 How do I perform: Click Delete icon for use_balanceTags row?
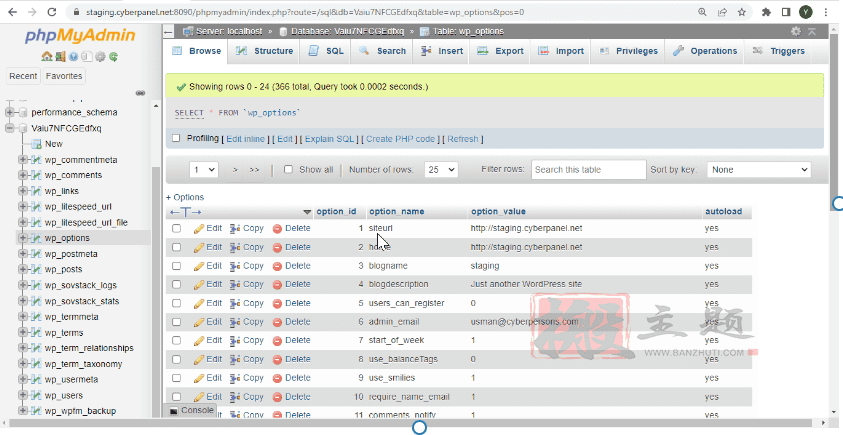(277, 359)
